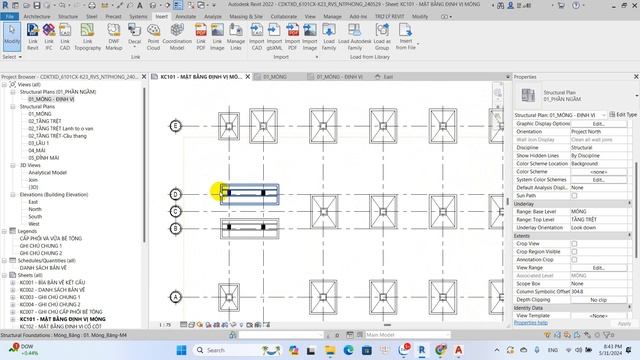Open Microsoft Edge from the taskbar

[349, 350]
